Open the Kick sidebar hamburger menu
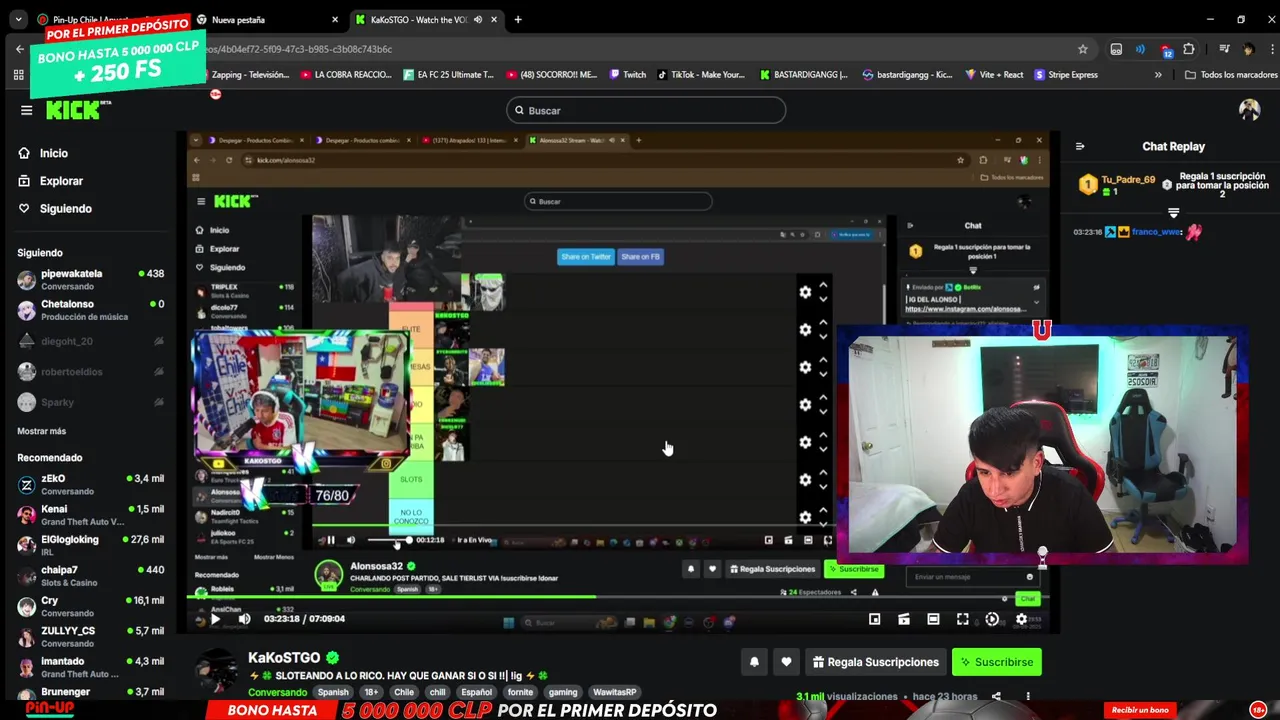The width and height of the screenshot is (1280, 720). tap(27, 110)
